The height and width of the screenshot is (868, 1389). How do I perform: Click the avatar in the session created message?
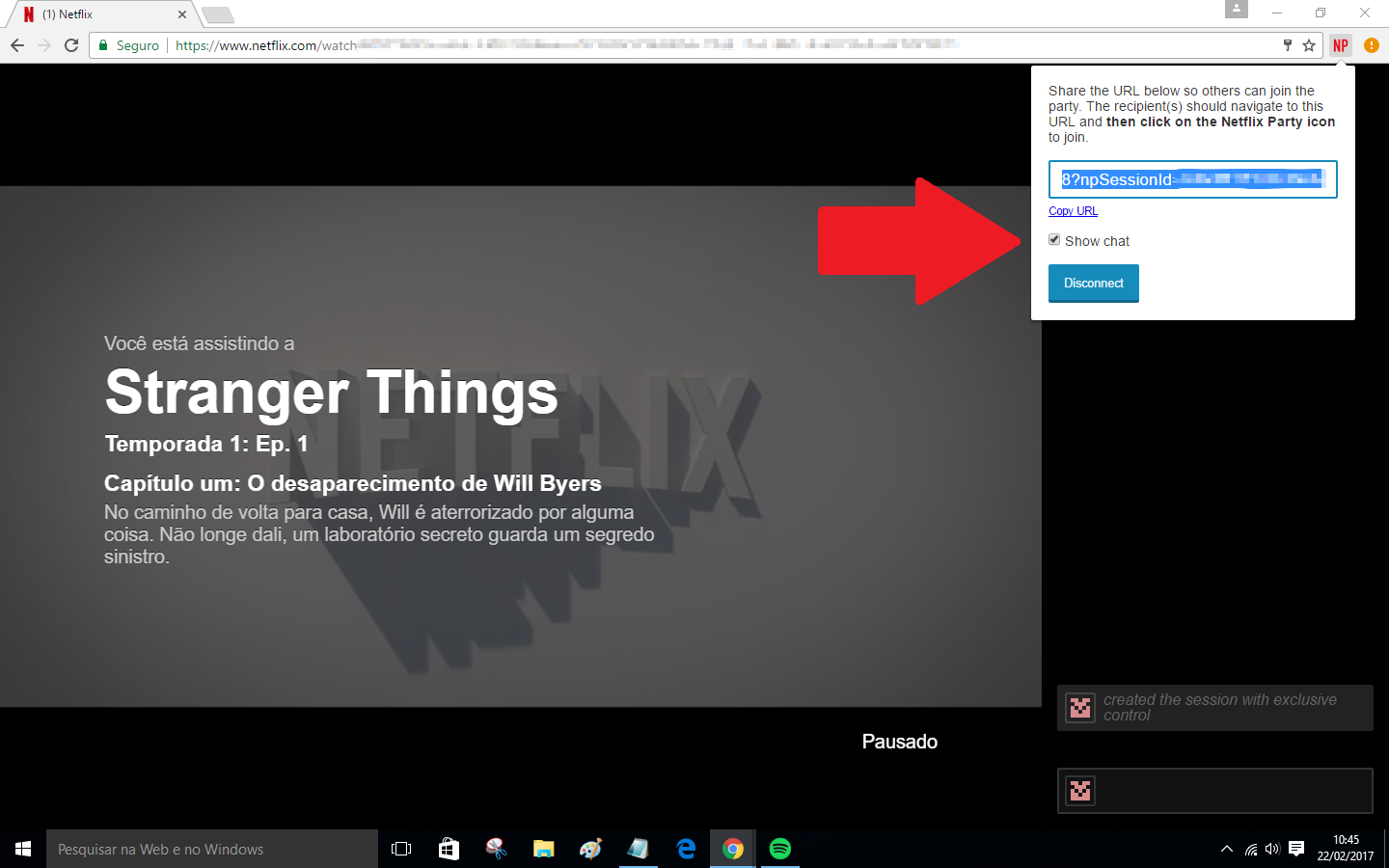[1080, 708]
